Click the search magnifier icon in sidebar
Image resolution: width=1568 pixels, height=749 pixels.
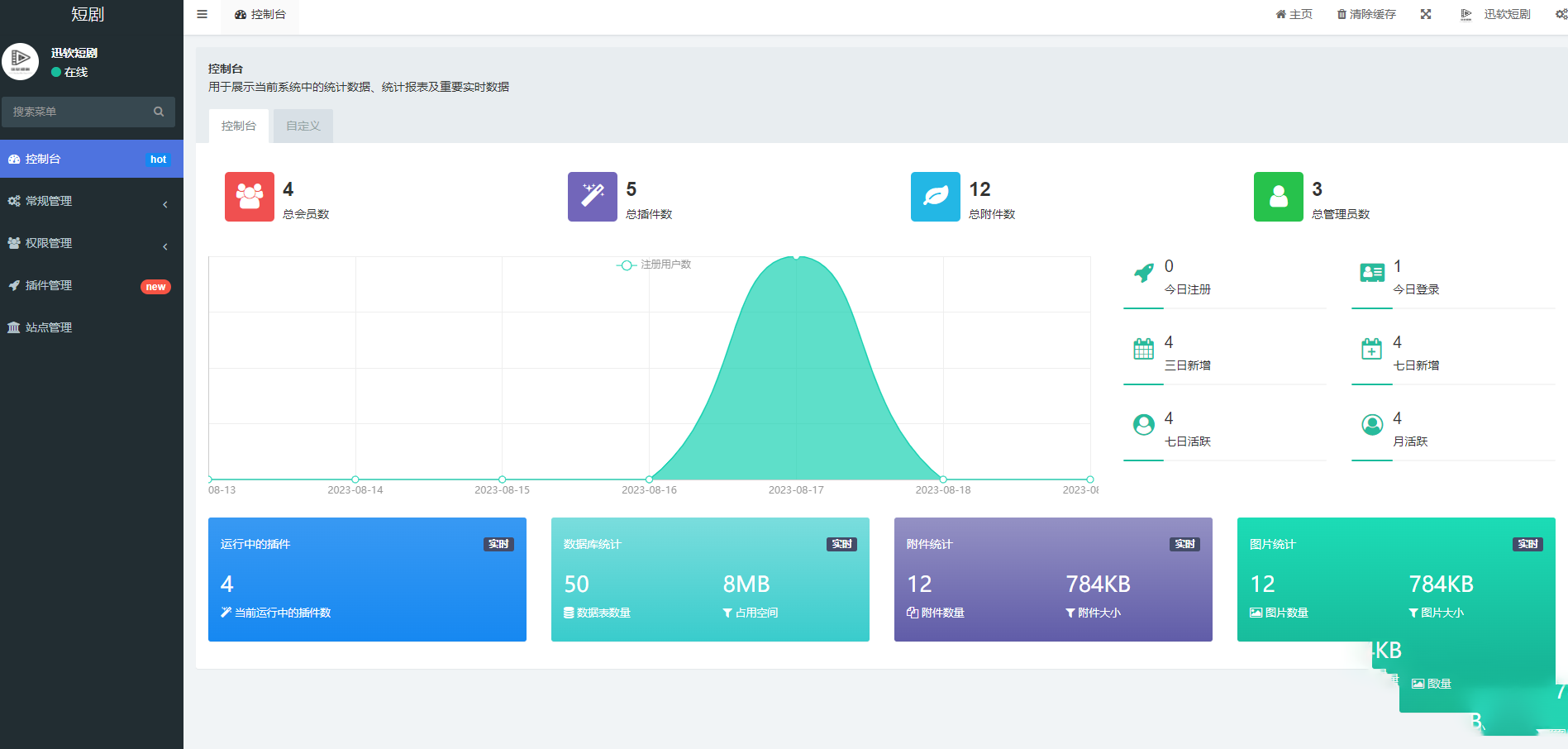tap(159, 112)
